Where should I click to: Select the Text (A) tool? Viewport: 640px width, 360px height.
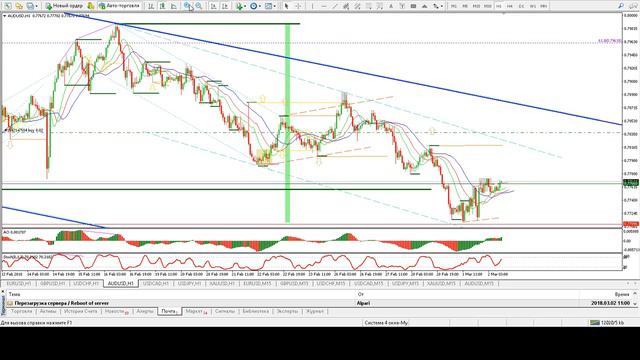391,6
